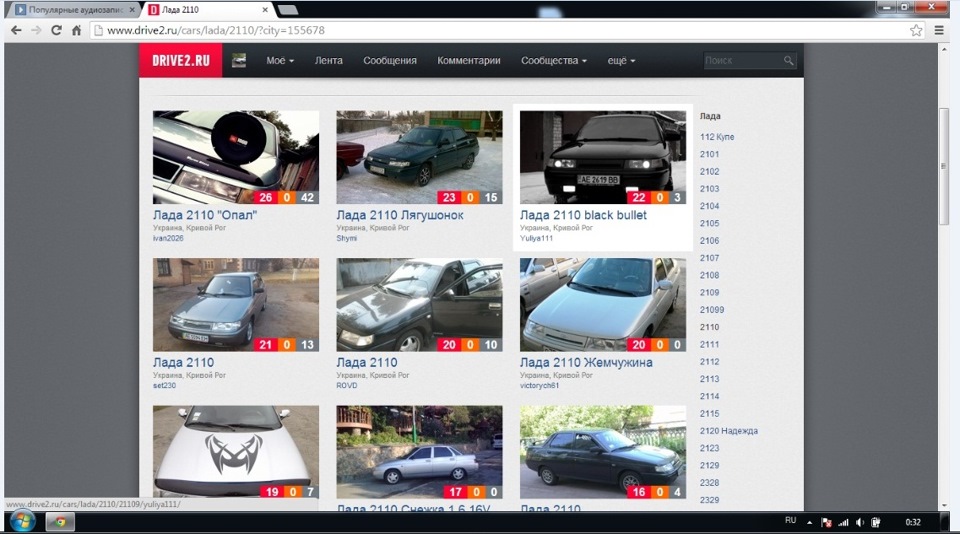
Task: Click RU language indicator
Action: 790,521
